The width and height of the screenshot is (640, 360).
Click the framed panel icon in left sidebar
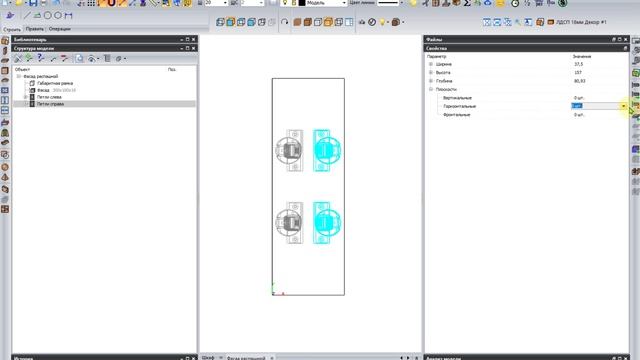pos(5,71)
